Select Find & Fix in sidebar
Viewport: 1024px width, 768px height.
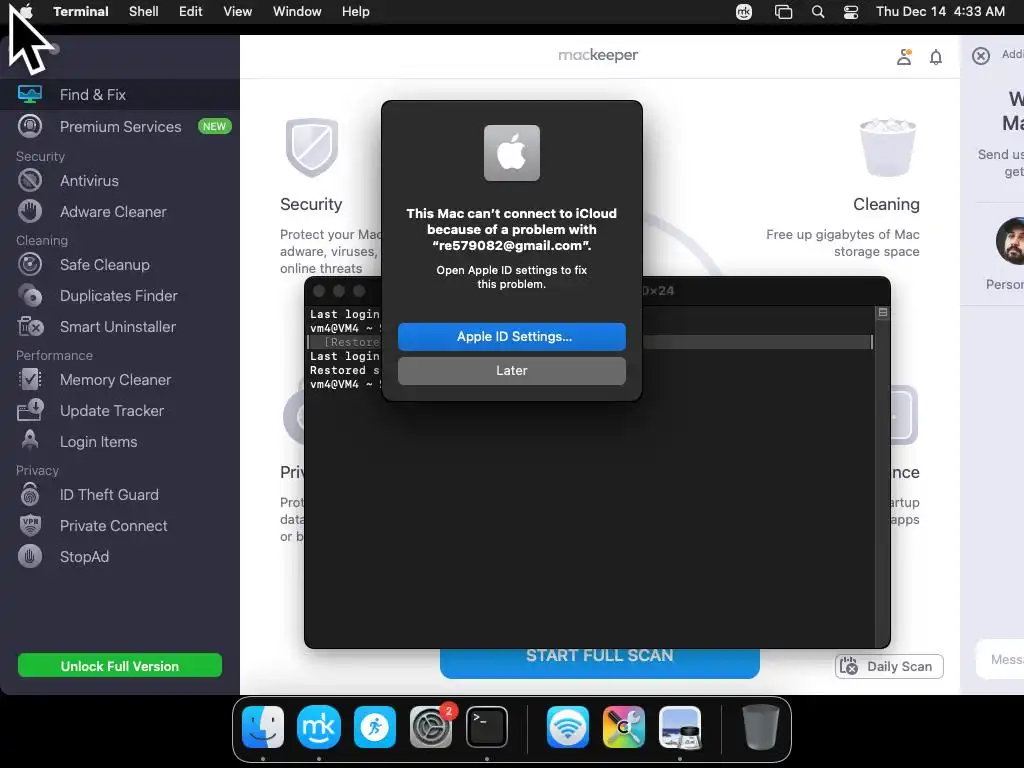(120, 95)
